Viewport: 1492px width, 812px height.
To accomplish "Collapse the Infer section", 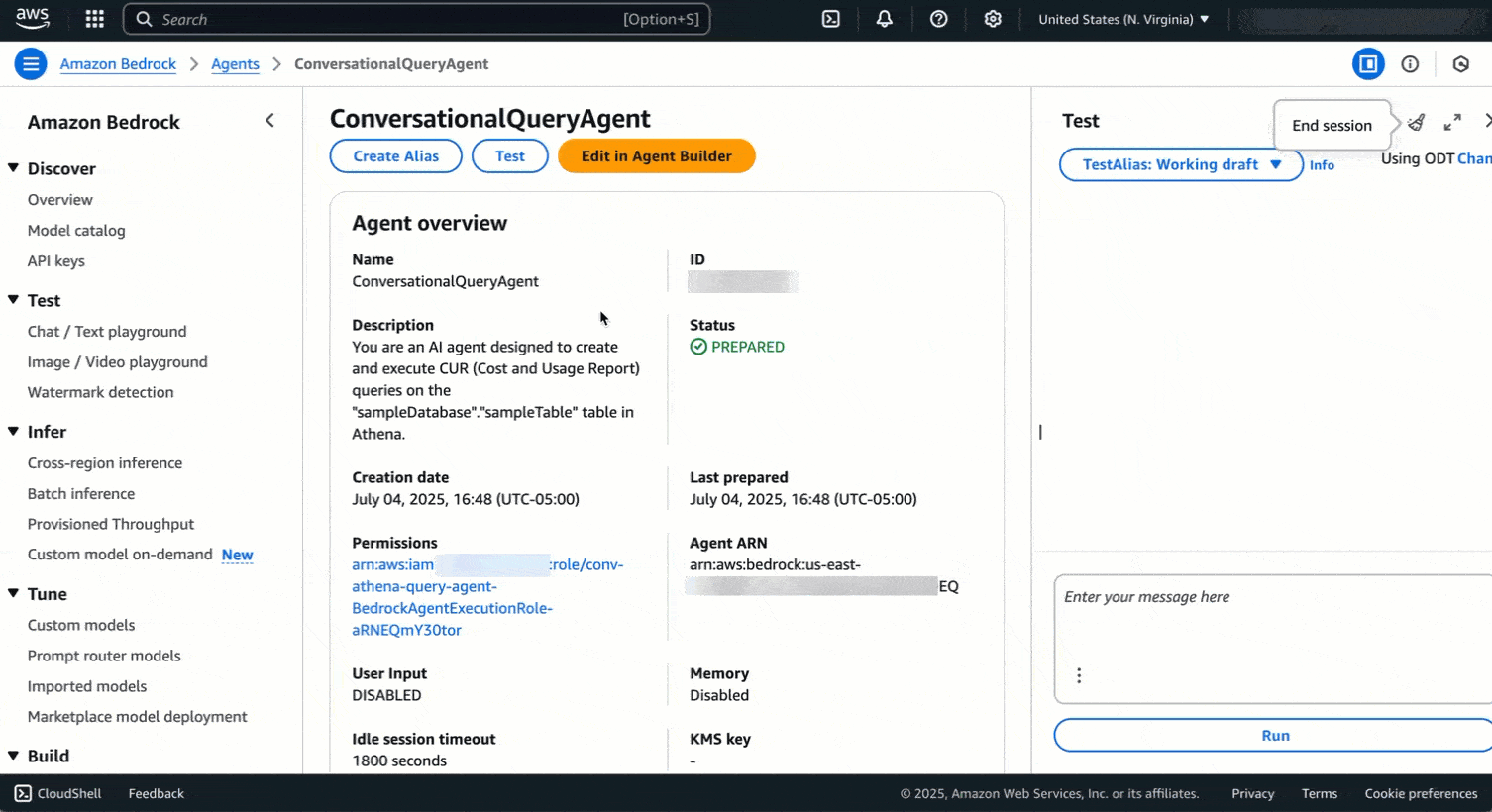I will [x=14, y=432].
